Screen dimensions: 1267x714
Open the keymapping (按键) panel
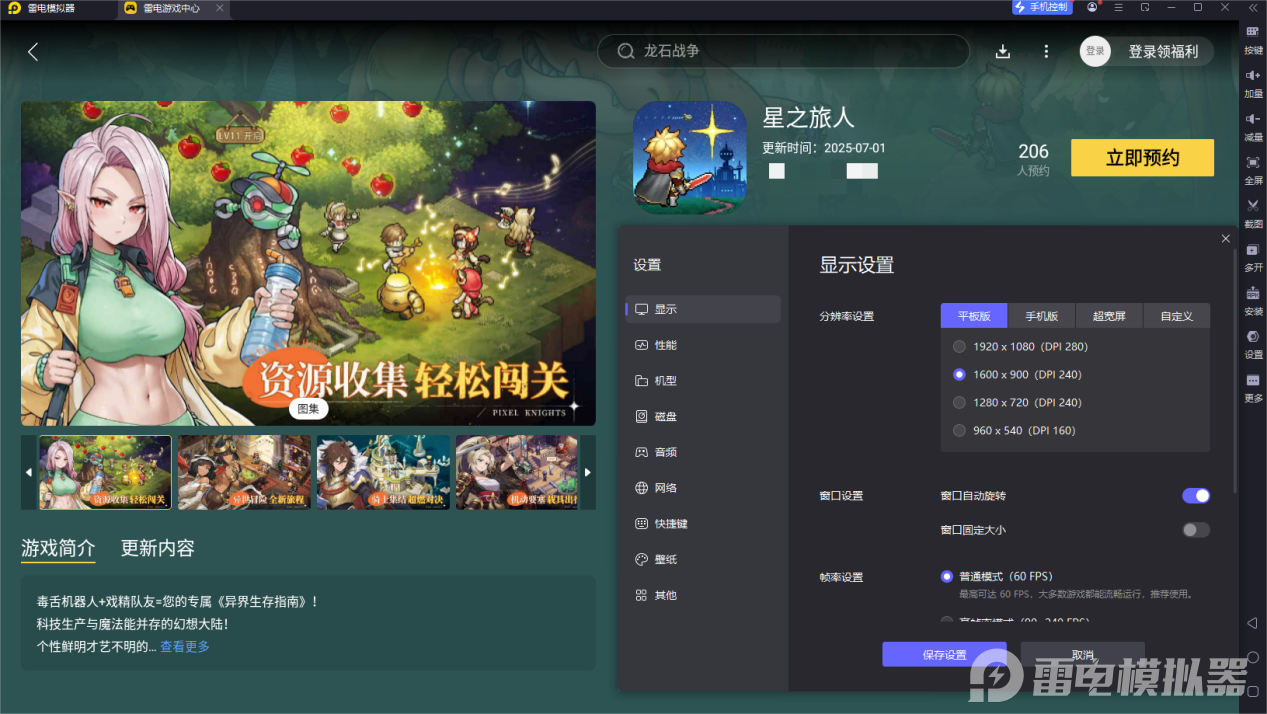[x=1252, y=40]
